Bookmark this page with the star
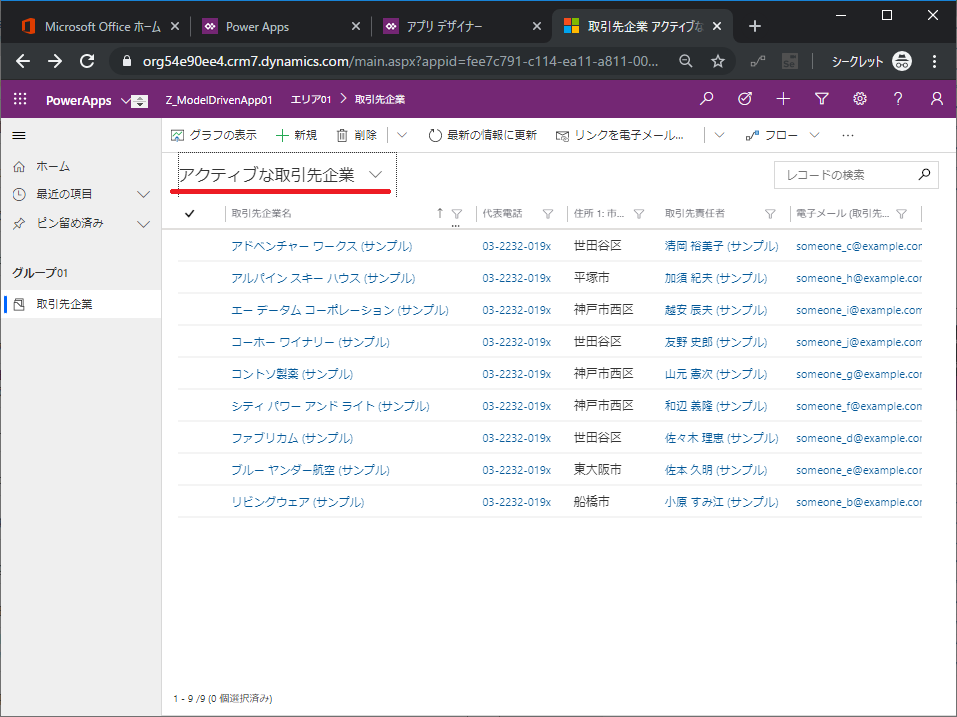 [x=718, y=61]
